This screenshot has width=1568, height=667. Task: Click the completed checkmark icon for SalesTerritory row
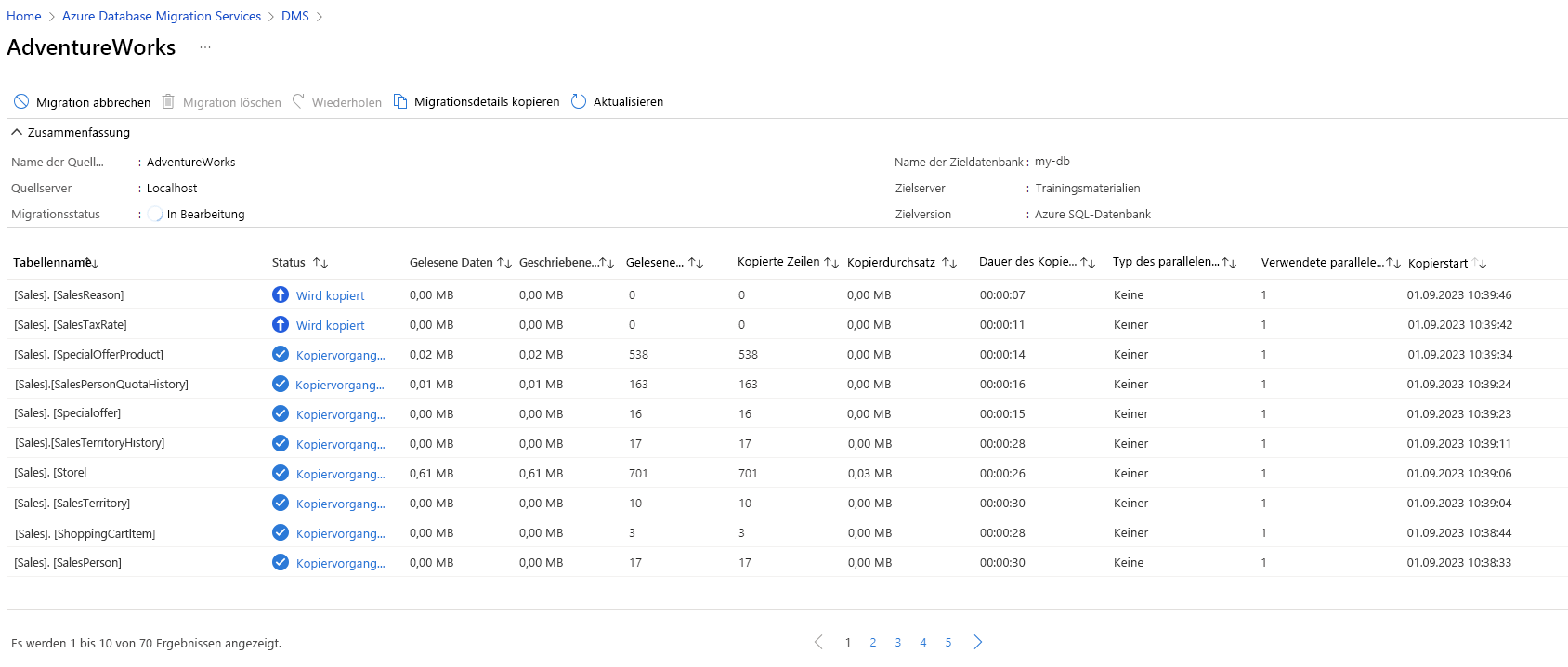coord(281,503)
